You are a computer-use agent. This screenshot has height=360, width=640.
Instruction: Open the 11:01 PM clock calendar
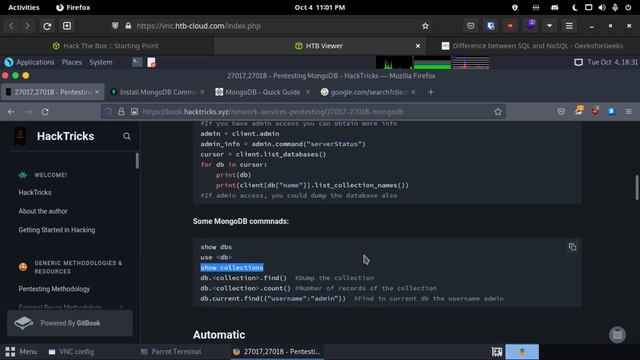point(320,7)
